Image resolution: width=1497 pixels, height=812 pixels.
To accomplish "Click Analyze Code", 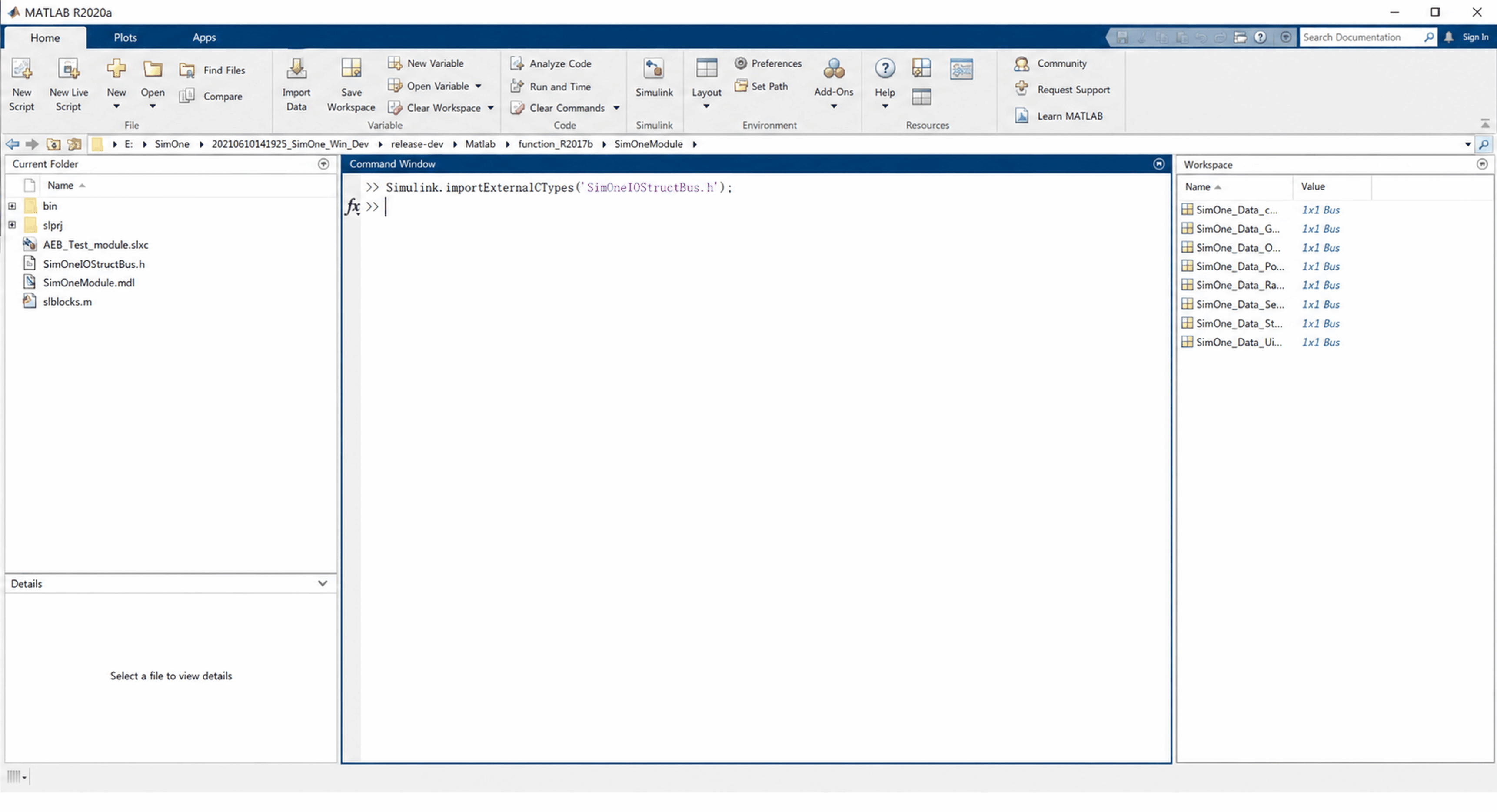I will tap(551, 63).
